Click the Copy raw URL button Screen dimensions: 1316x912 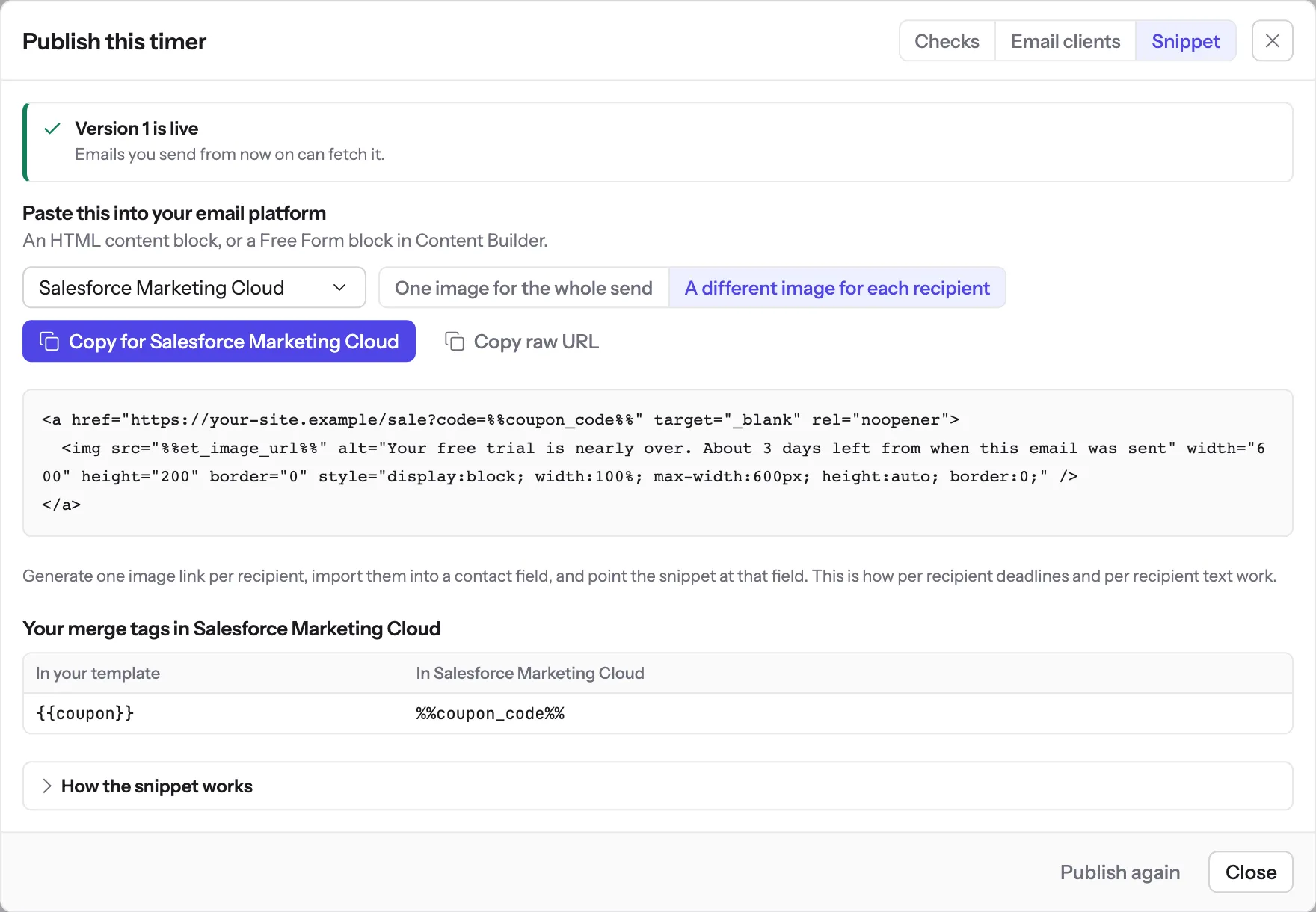522,342
